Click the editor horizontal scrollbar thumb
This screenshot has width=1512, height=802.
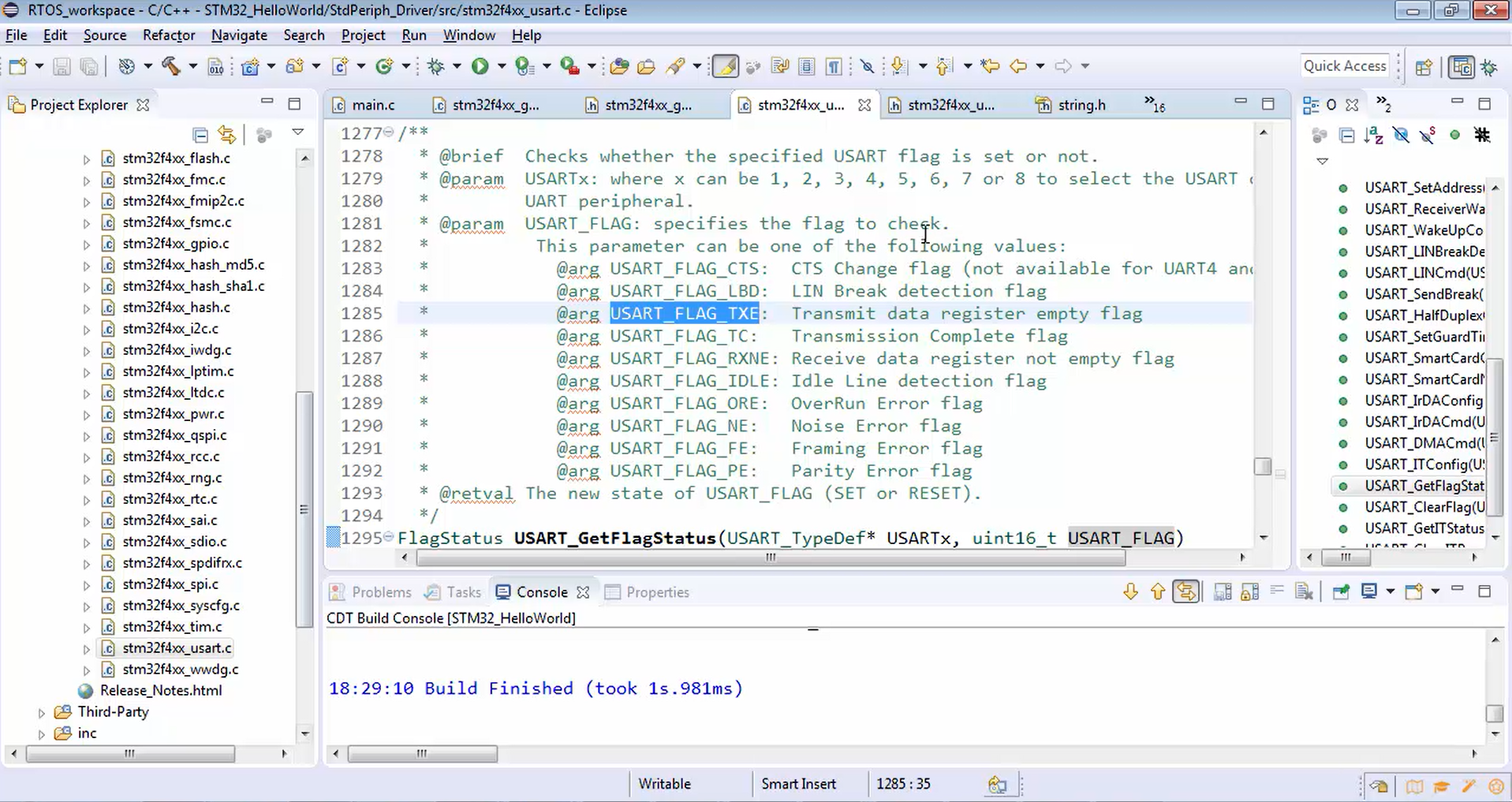[771, 558]
